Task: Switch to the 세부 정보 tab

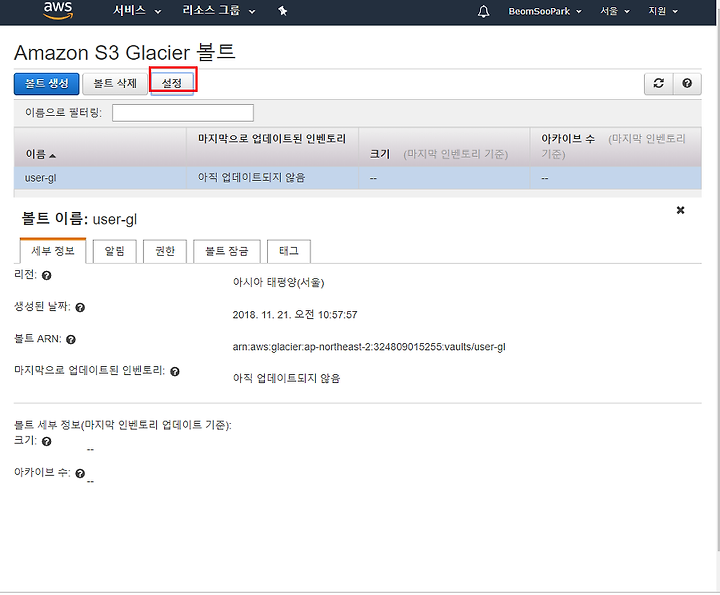Action: [53, 251]
